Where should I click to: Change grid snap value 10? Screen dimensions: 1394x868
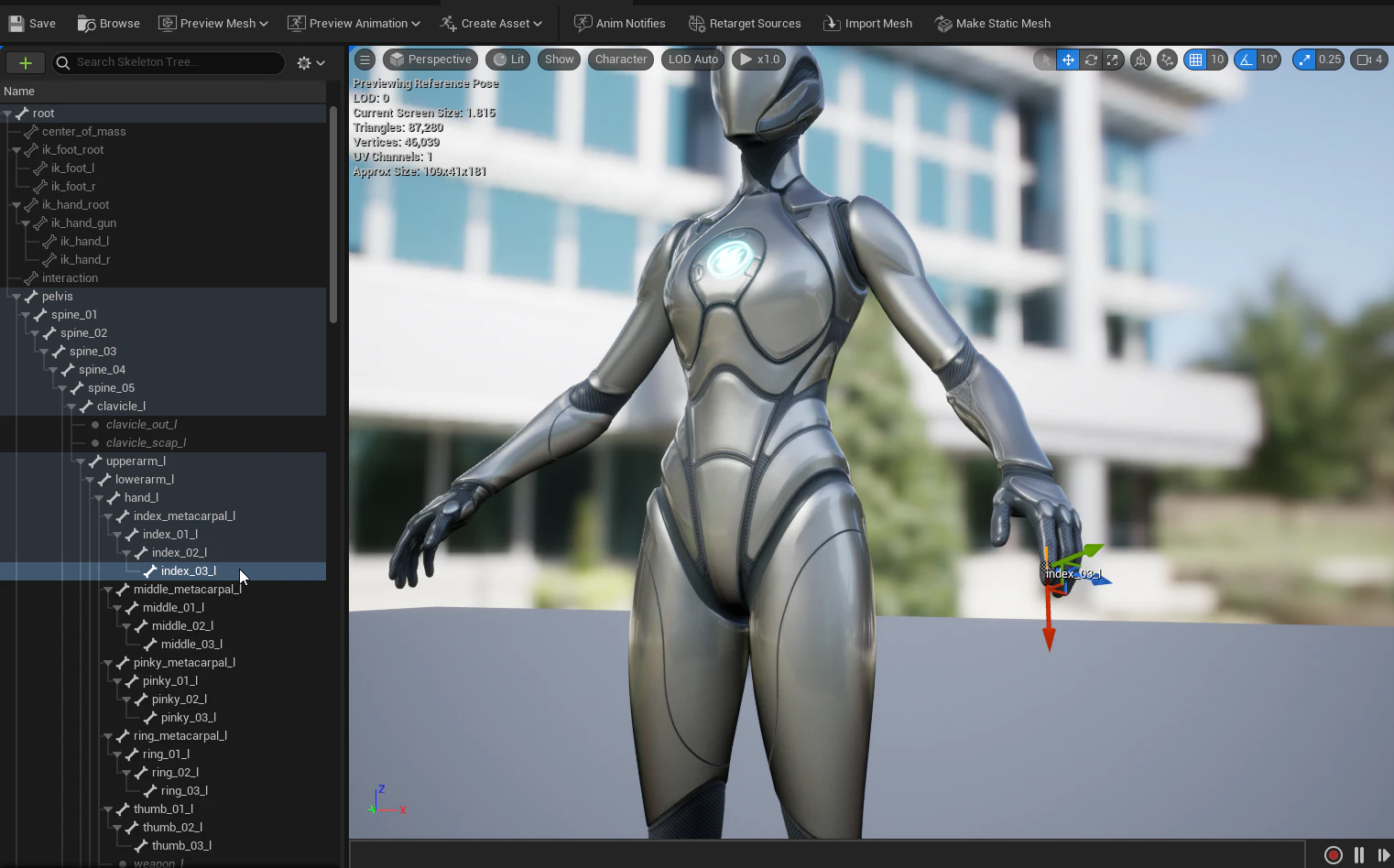1217,60
